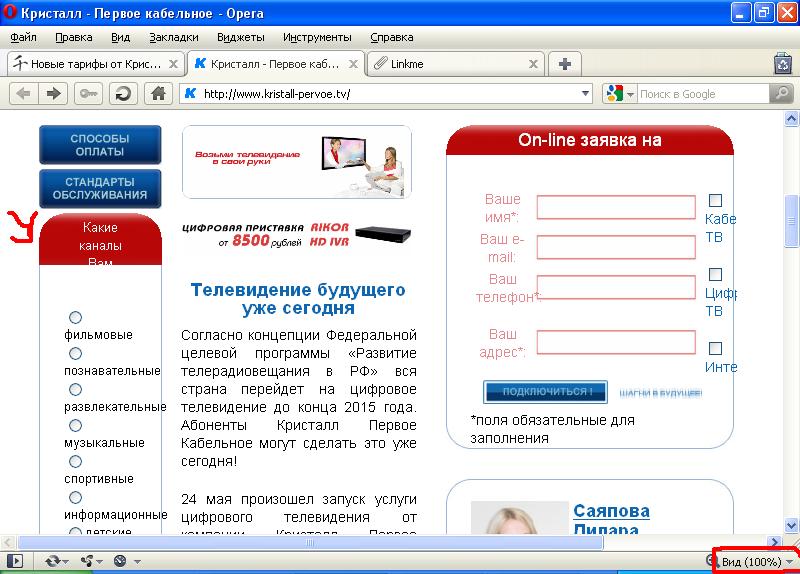This screenshot has width=800, height=574.
Task: Click the СПОСОБЫ ОПЛАТЫ button
Action: 100,145
